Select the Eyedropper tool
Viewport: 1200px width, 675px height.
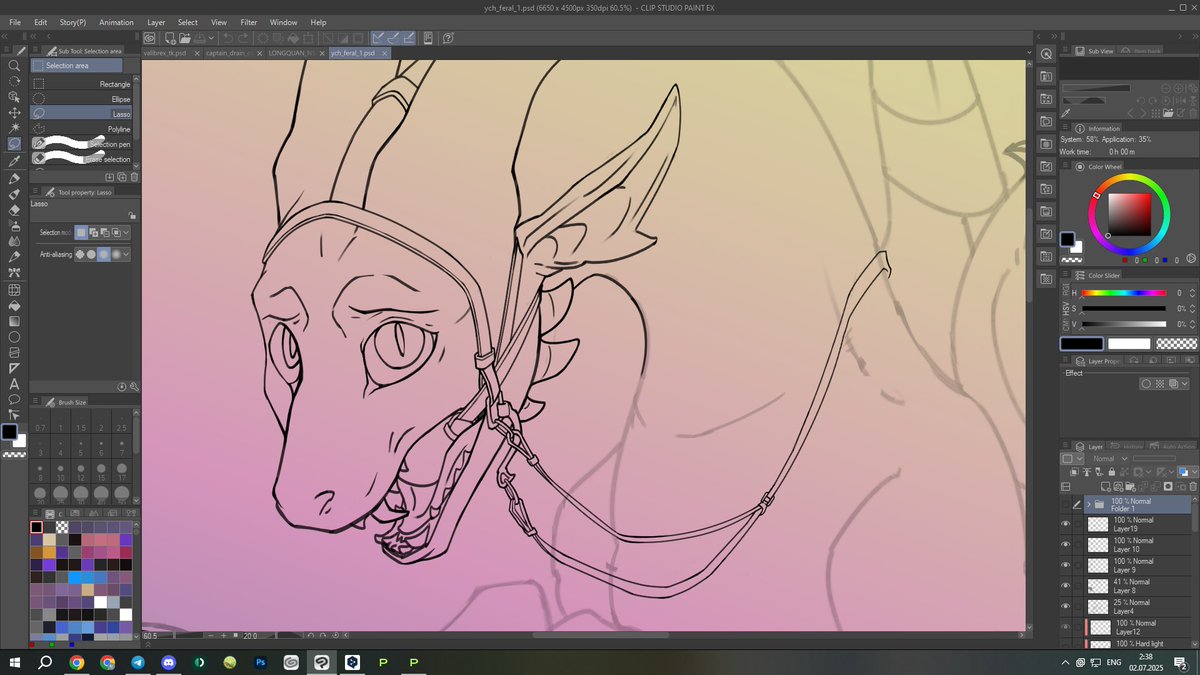tap(14, 161)
